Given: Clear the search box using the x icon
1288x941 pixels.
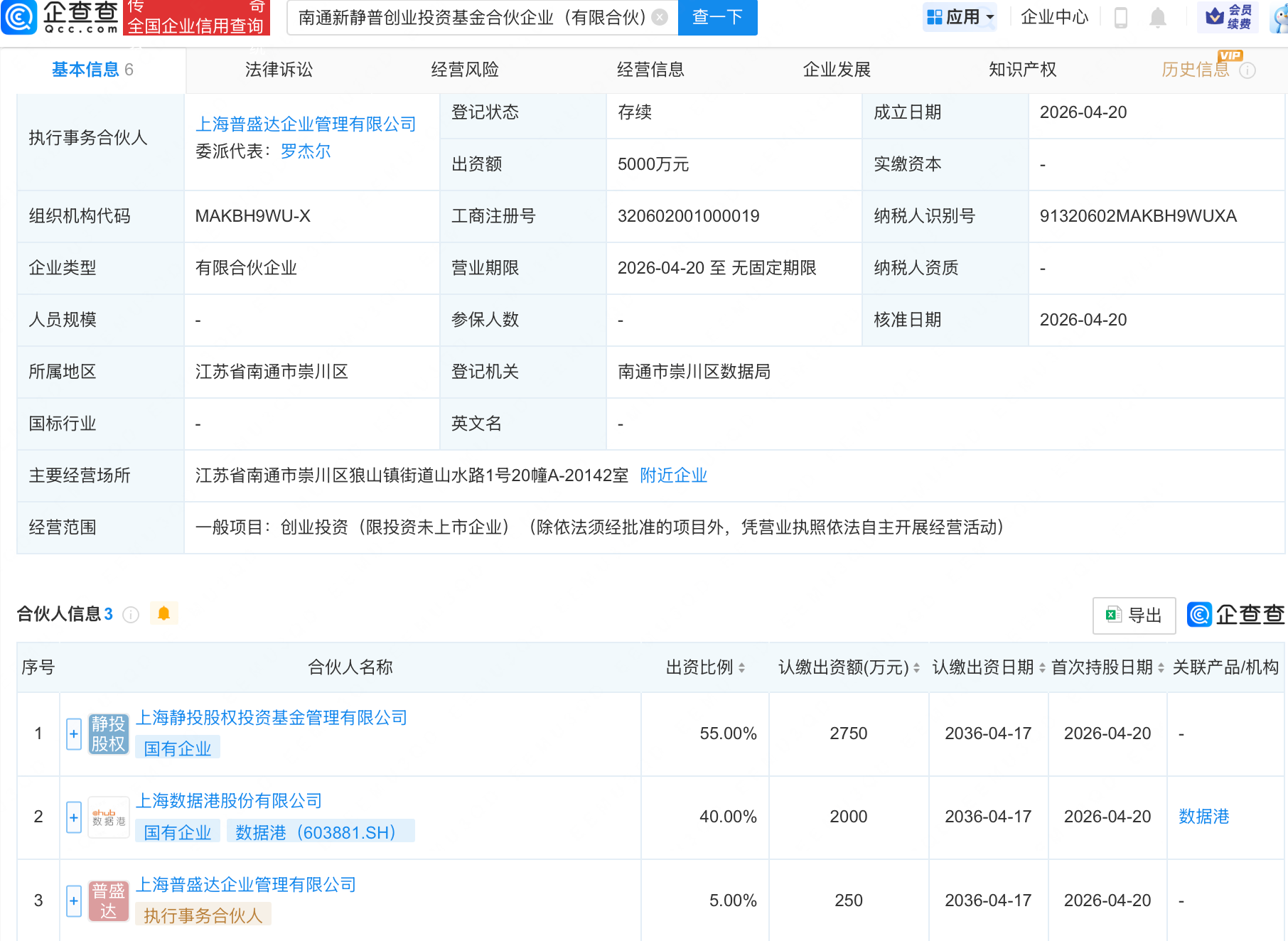Looking at the screenshot, I should (660, 18).
